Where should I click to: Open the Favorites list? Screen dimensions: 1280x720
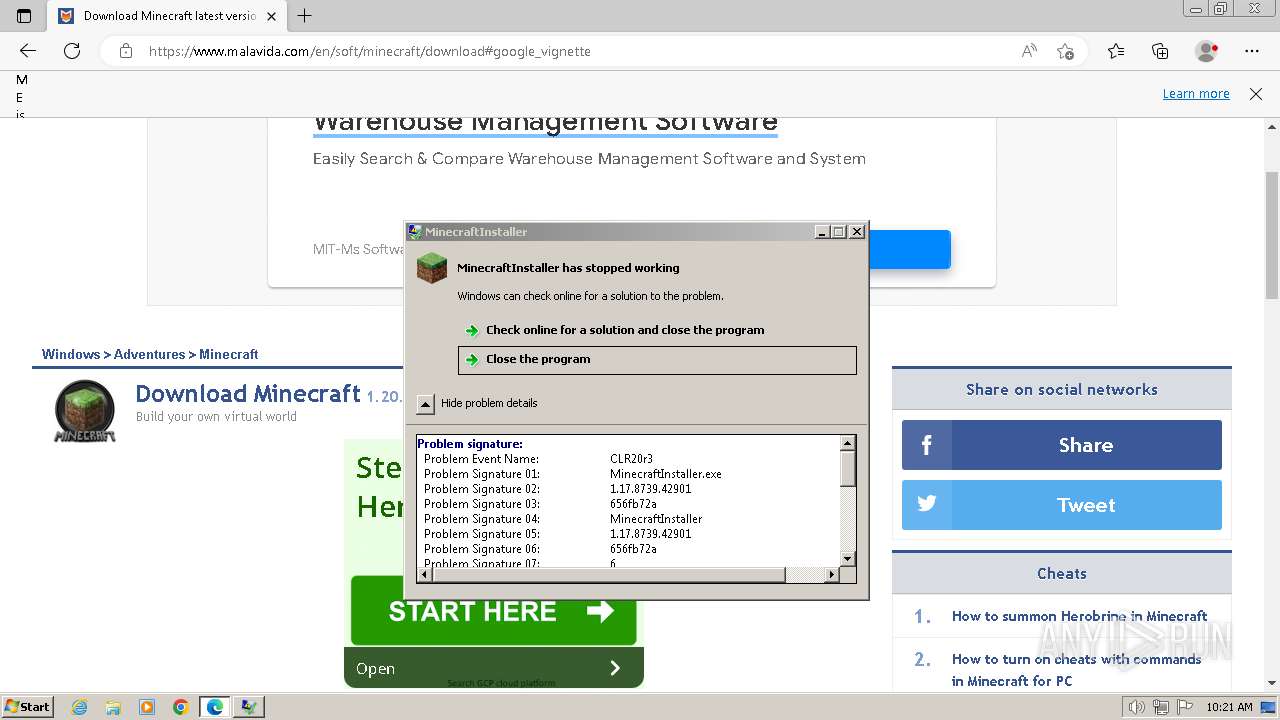click(x=1116, y=51)
